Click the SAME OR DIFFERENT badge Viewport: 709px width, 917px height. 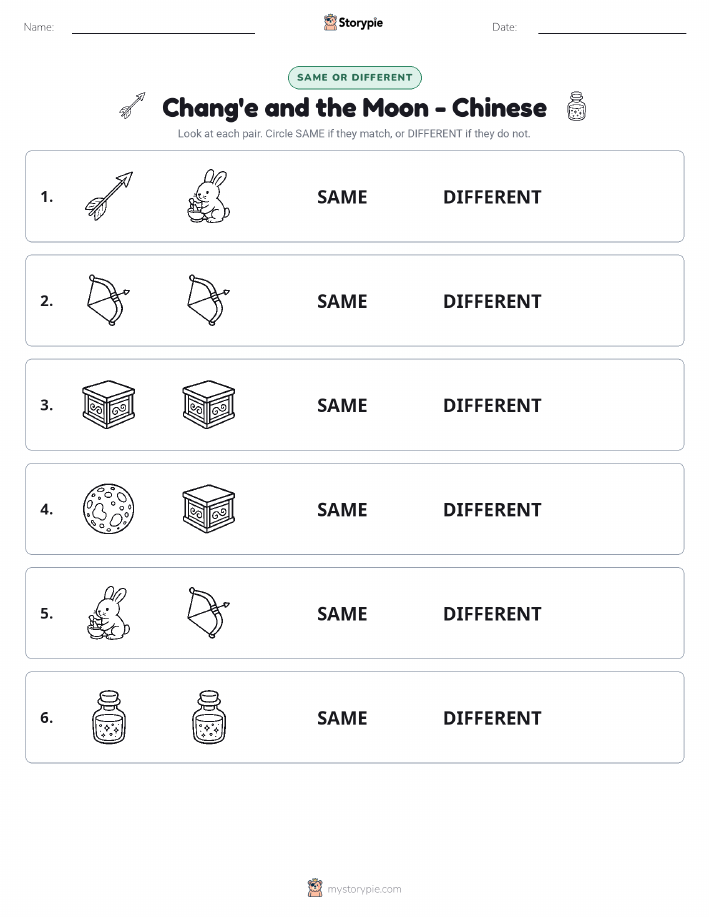[354, 77]
